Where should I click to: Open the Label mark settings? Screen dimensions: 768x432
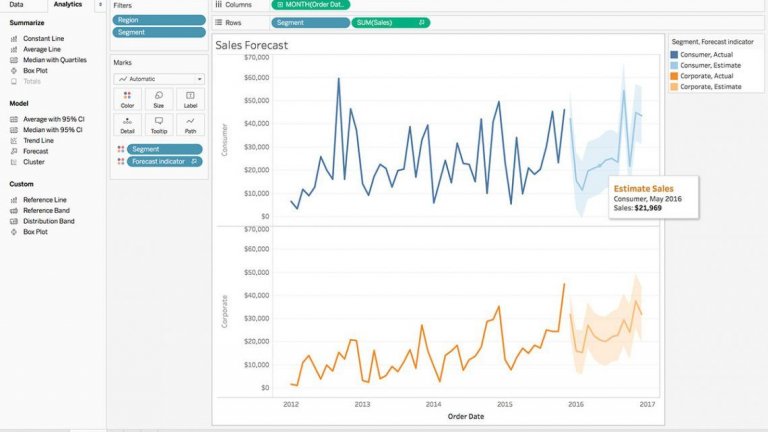point(190,99)
